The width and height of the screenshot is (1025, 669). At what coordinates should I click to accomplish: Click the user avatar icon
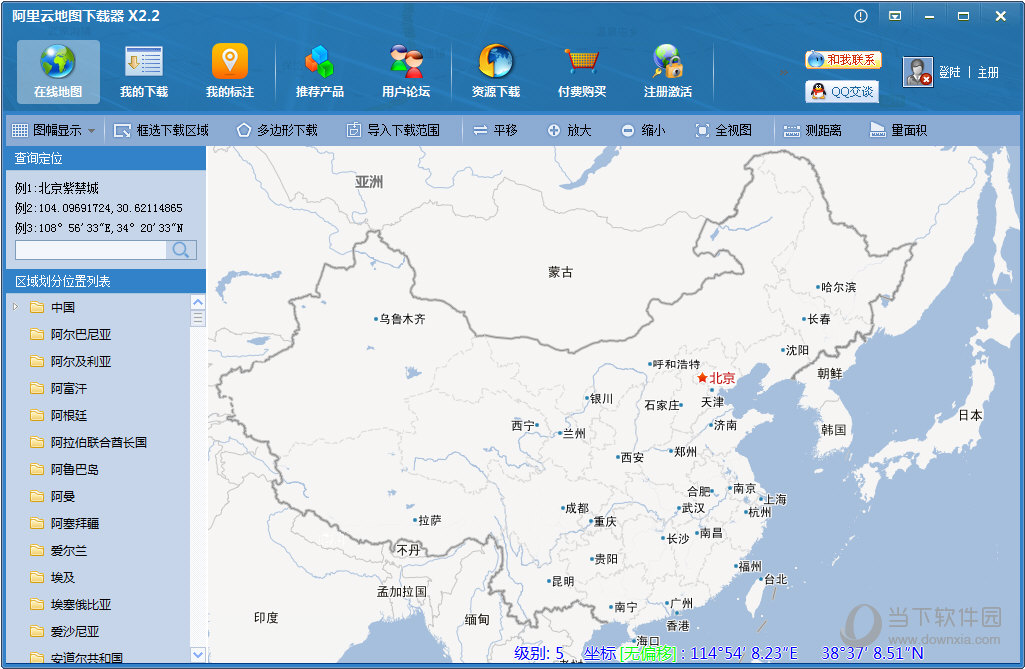coord(917,72)
